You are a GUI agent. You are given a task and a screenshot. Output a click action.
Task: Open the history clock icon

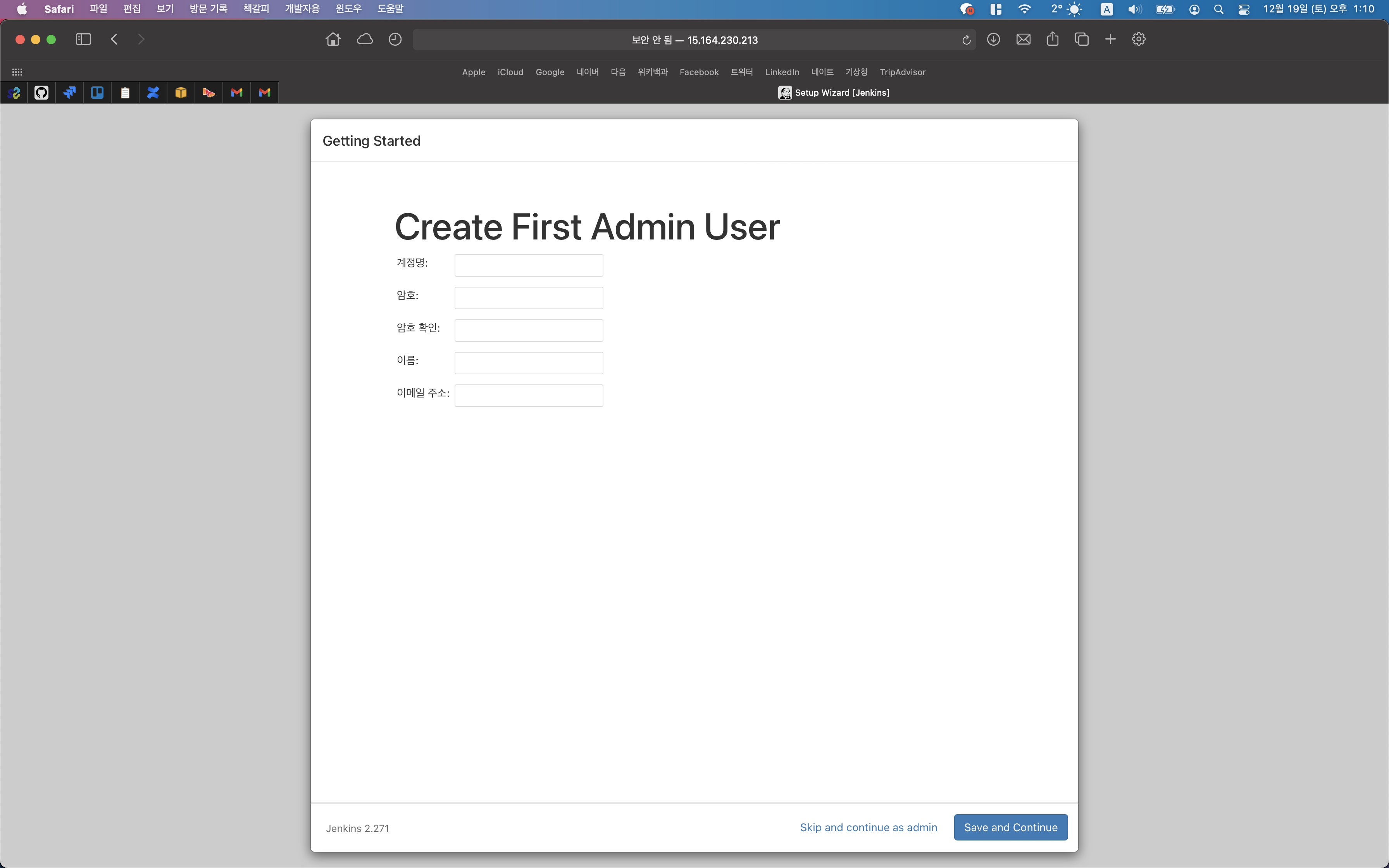tap(395, 39)
